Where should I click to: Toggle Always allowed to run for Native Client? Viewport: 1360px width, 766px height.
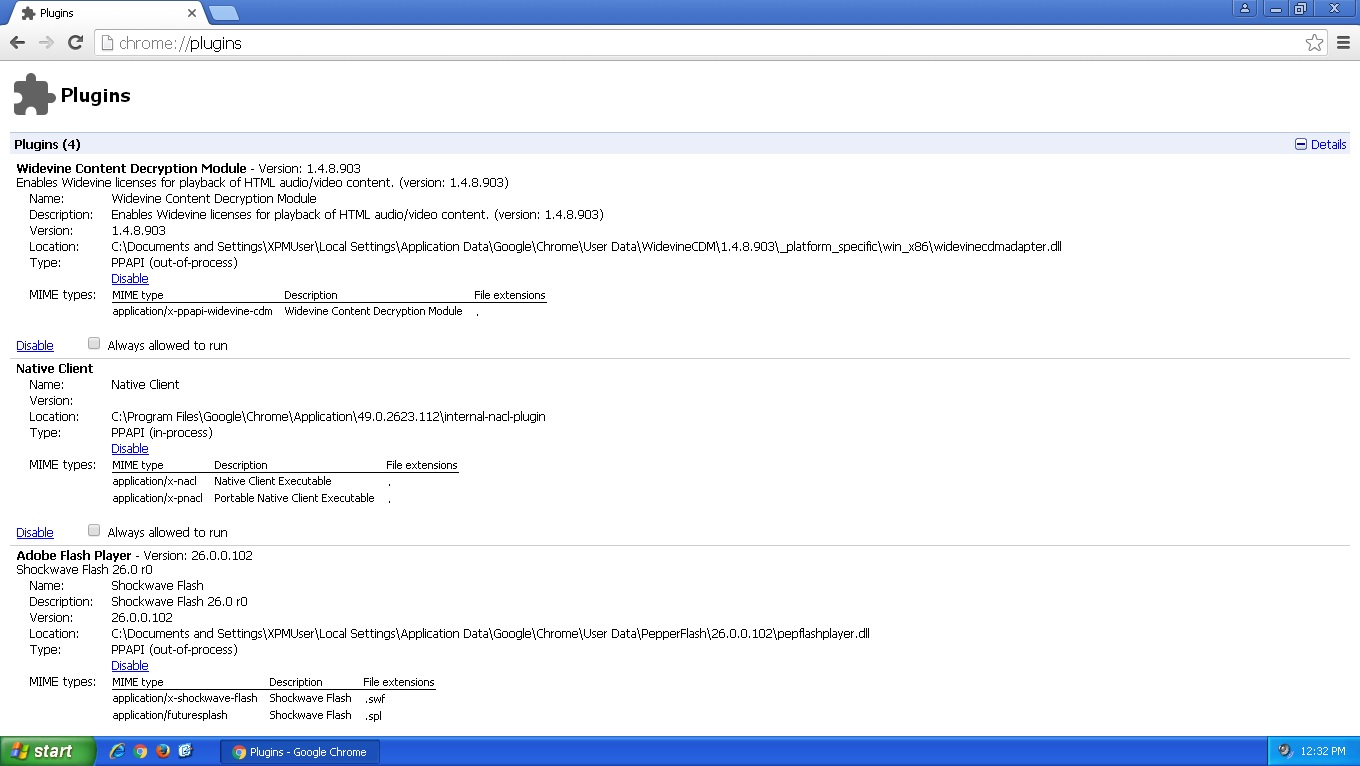pyautogui.click(x=94, y=530)
